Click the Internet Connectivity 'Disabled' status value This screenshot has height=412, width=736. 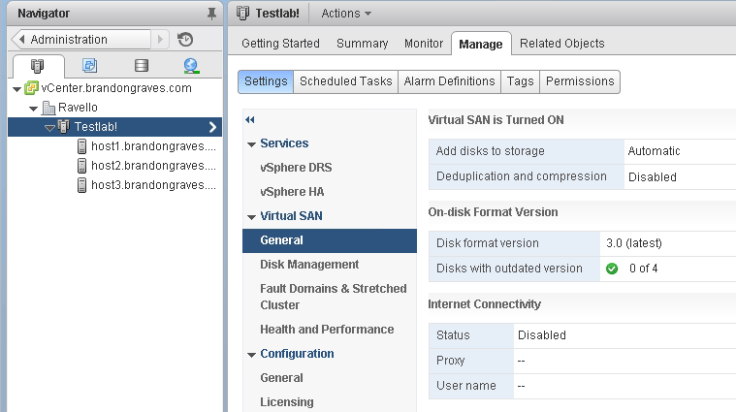coord(542,335)
